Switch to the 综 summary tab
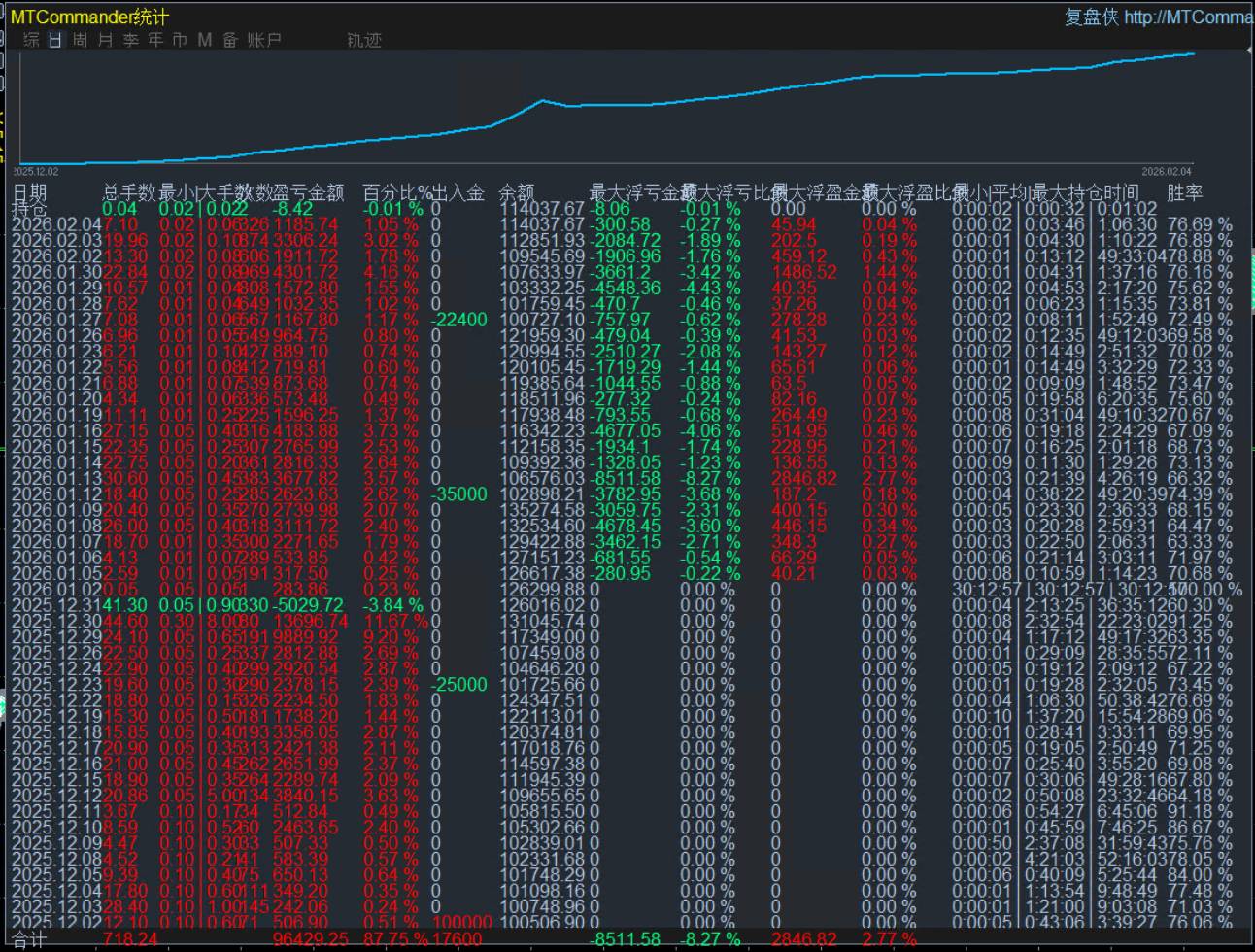This screenshot has height=952, width=1255. coord(31,40)
